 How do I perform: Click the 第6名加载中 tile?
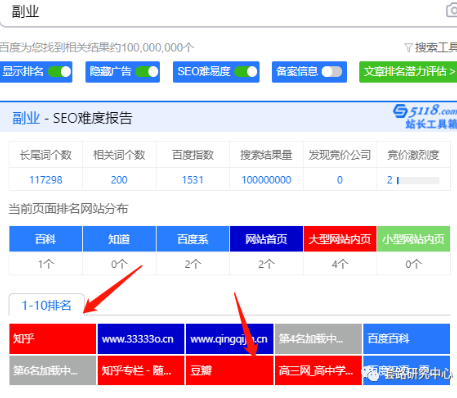(53, 370)
